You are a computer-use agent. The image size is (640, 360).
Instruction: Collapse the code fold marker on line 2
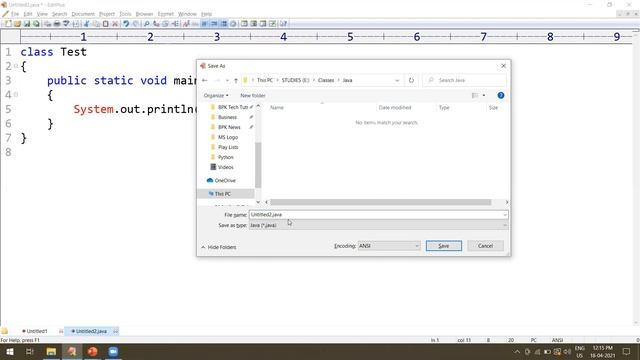16,66
